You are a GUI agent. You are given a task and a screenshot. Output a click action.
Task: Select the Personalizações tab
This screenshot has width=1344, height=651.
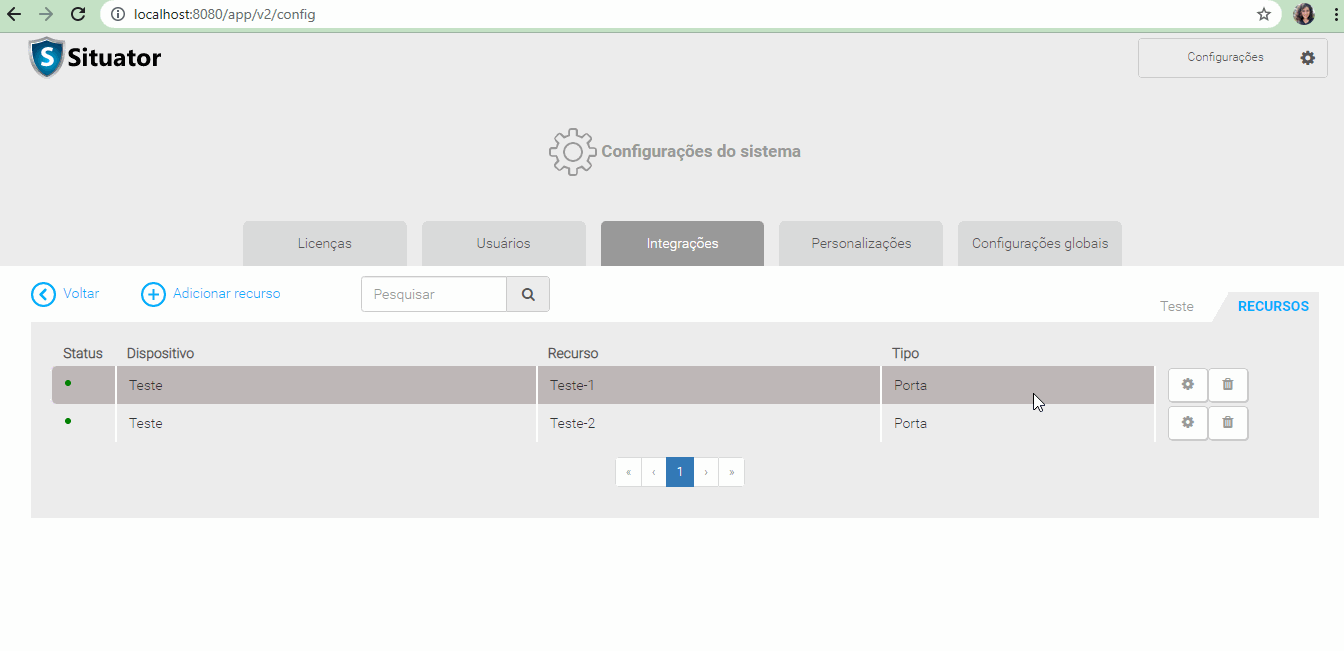click(x=861, y=244)
